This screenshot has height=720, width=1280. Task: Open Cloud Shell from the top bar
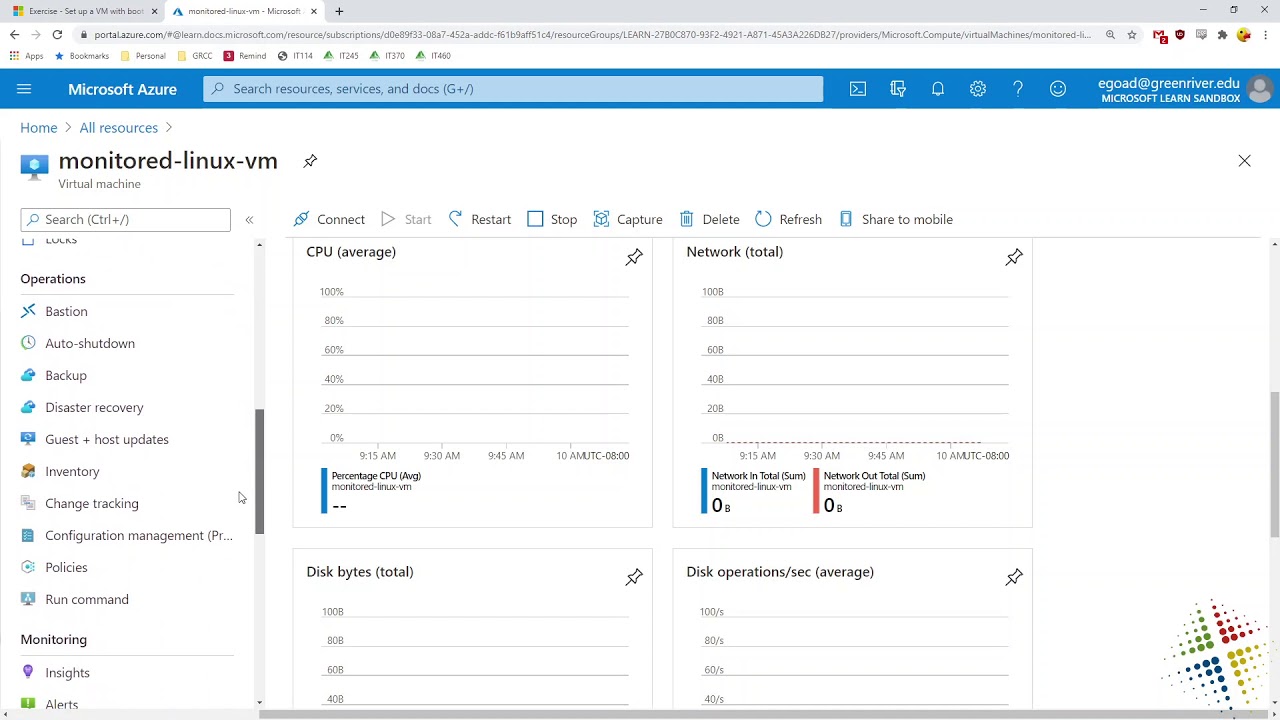[x=858, y=89]
